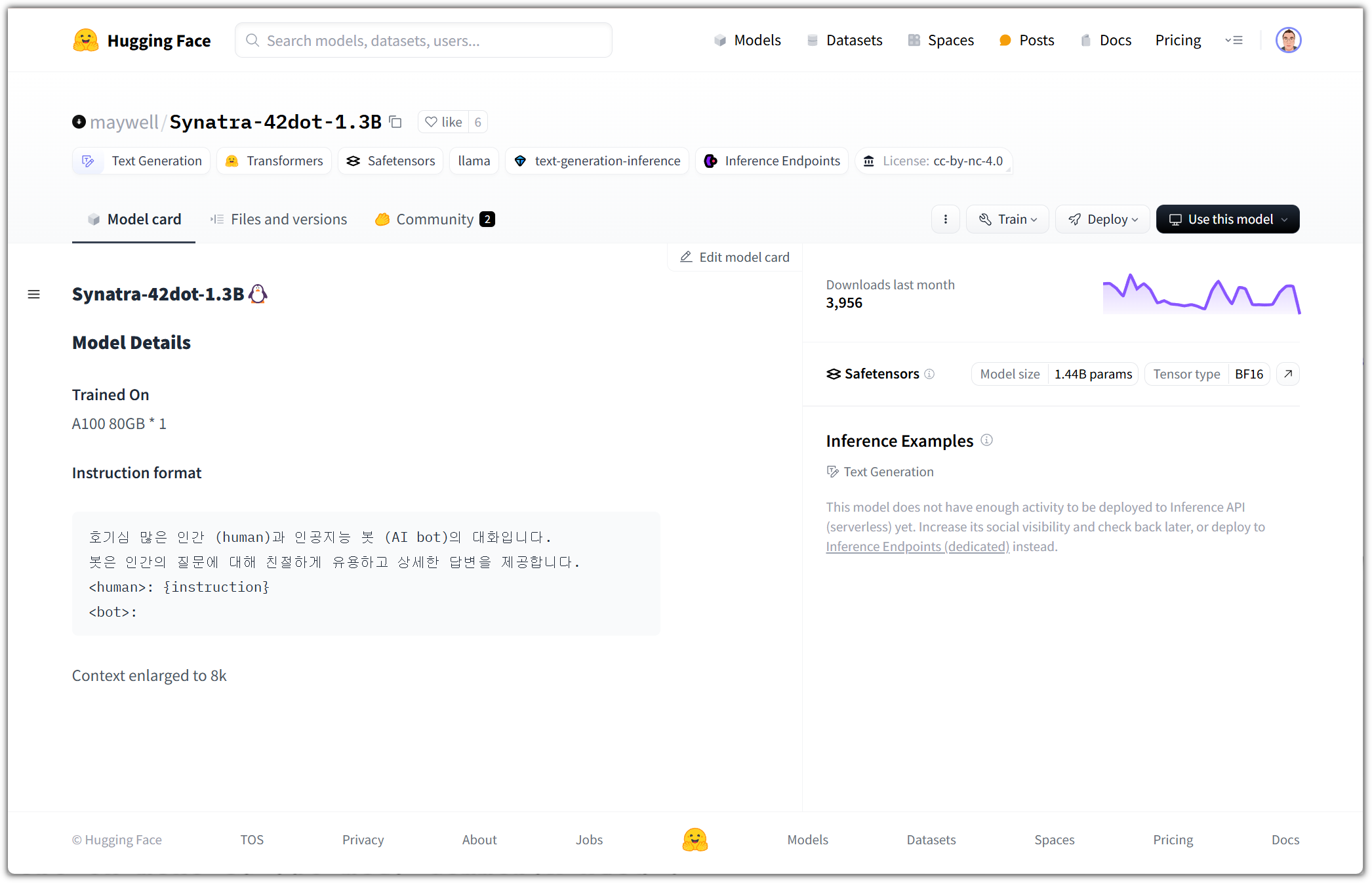Open the Use this model dropdown

click(x=1227, y=219)
